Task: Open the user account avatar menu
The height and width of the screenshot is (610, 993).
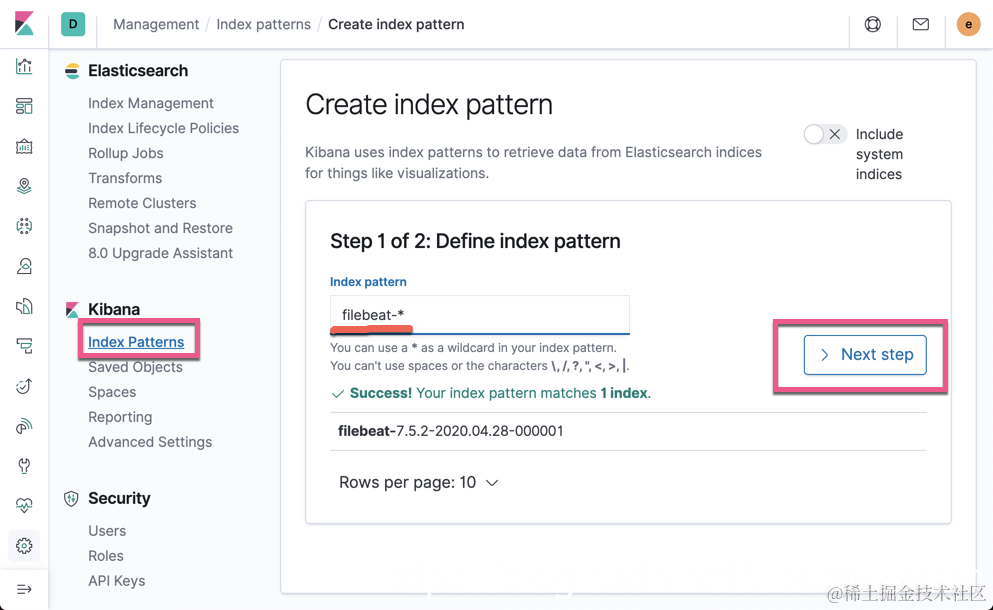Action: pos(968,24)
